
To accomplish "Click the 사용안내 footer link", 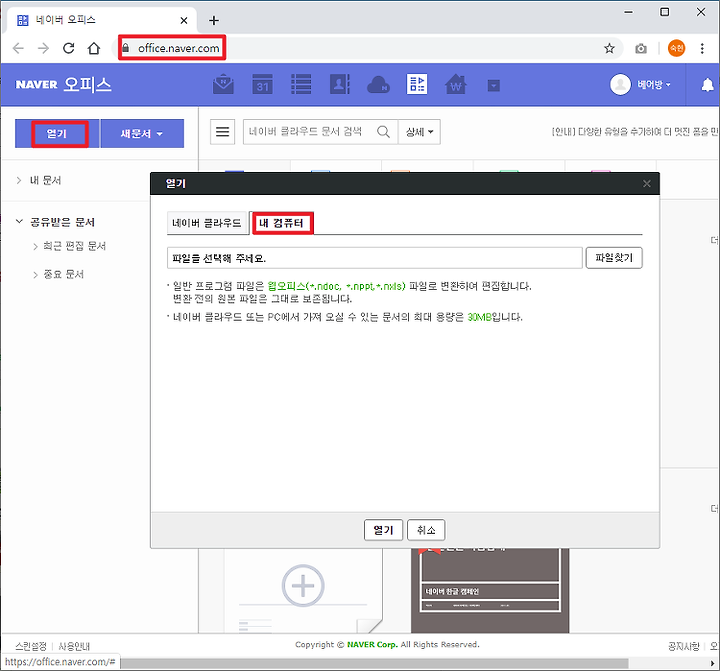I will coord(74,646).
